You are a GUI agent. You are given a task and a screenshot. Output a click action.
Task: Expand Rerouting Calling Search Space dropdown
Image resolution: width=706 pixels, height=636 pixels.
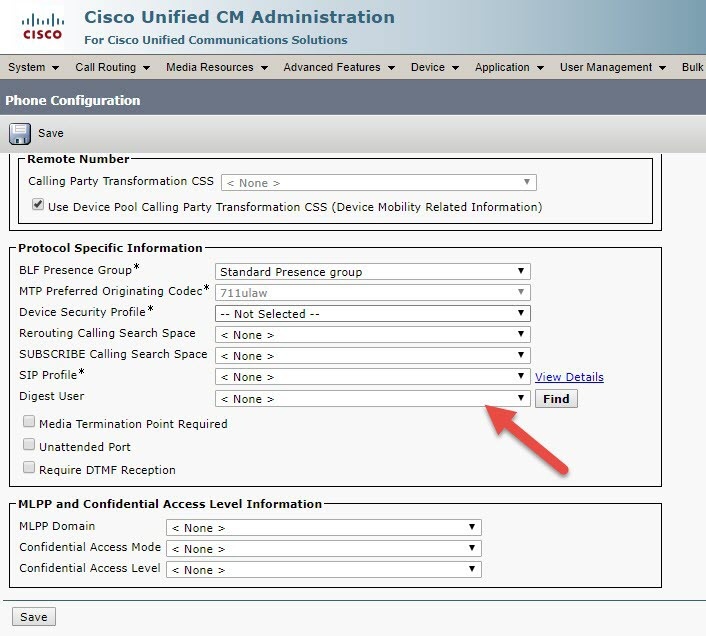coord(373,334)
